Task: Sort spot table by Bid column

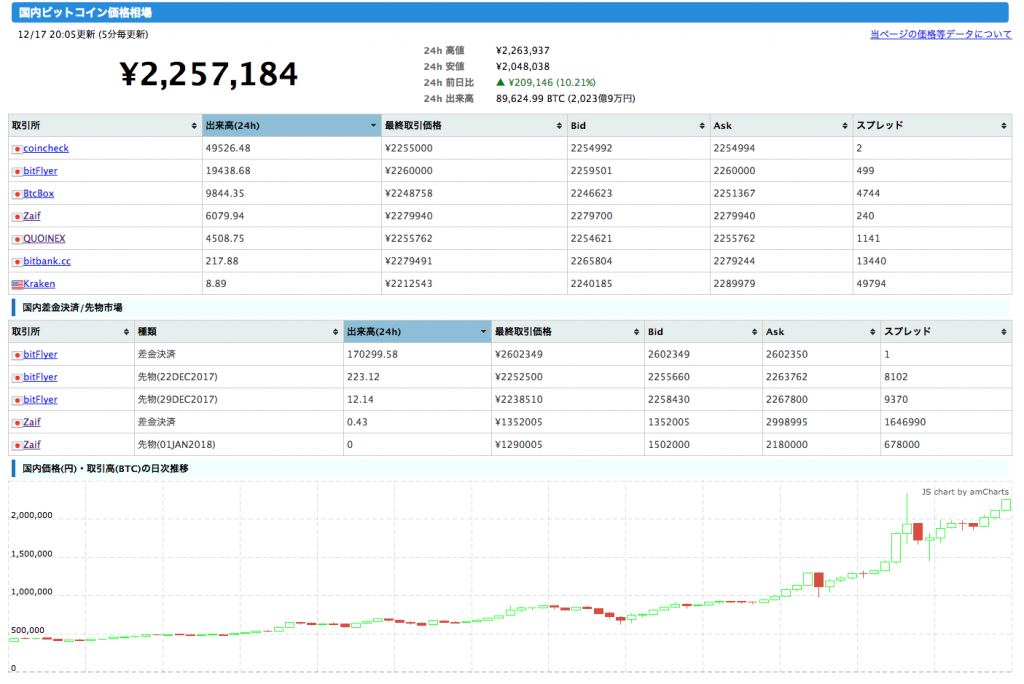Action: pos(639,125)
